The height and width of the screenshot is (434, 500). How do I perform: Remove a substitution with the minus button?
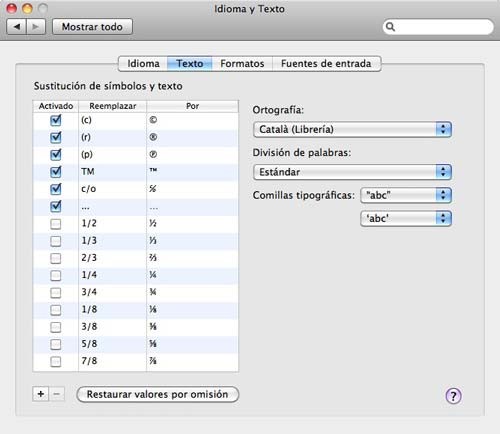(x=57, y=394)
